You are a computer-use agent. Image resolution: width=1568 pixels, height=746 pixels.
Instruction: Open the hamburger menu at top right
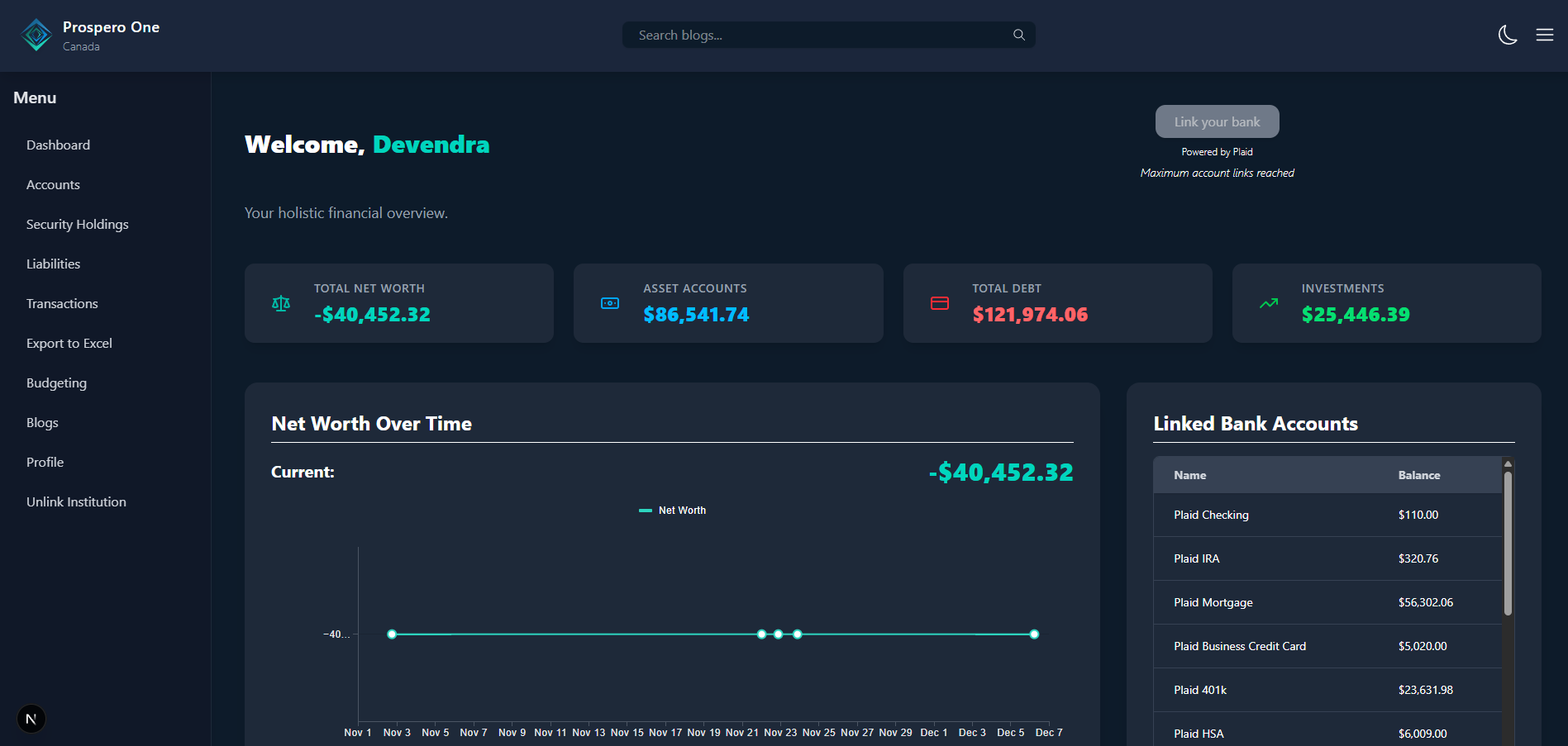click(1545, 35)
